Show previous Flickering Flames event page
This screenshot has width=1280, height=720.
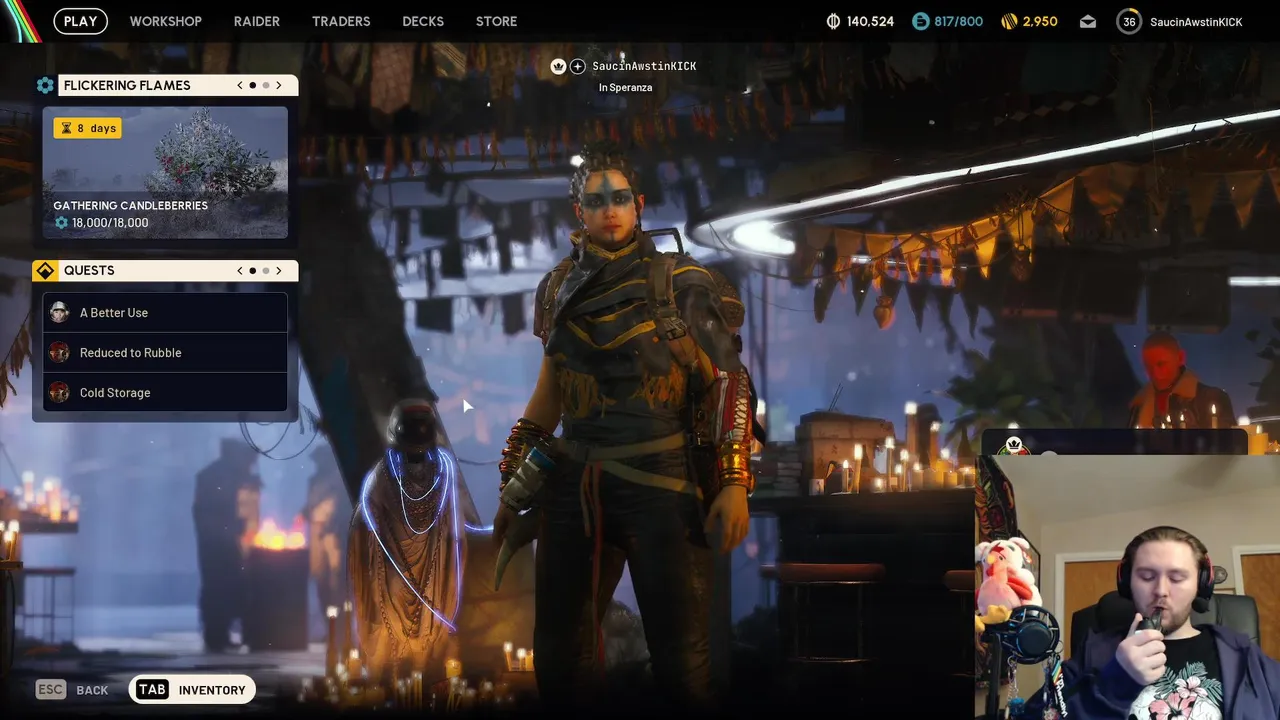(240, 85)
